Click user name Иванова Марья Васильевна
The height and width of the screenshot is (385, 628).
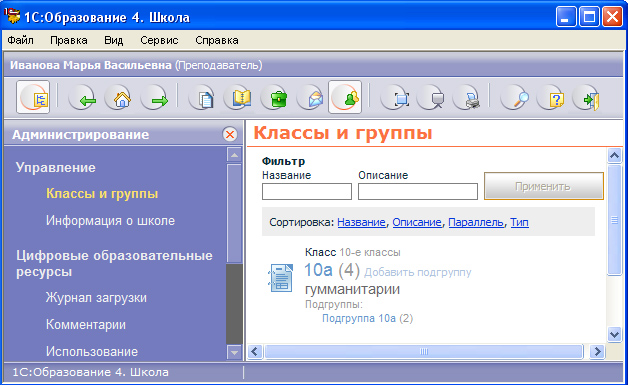[x=91, y=65]
